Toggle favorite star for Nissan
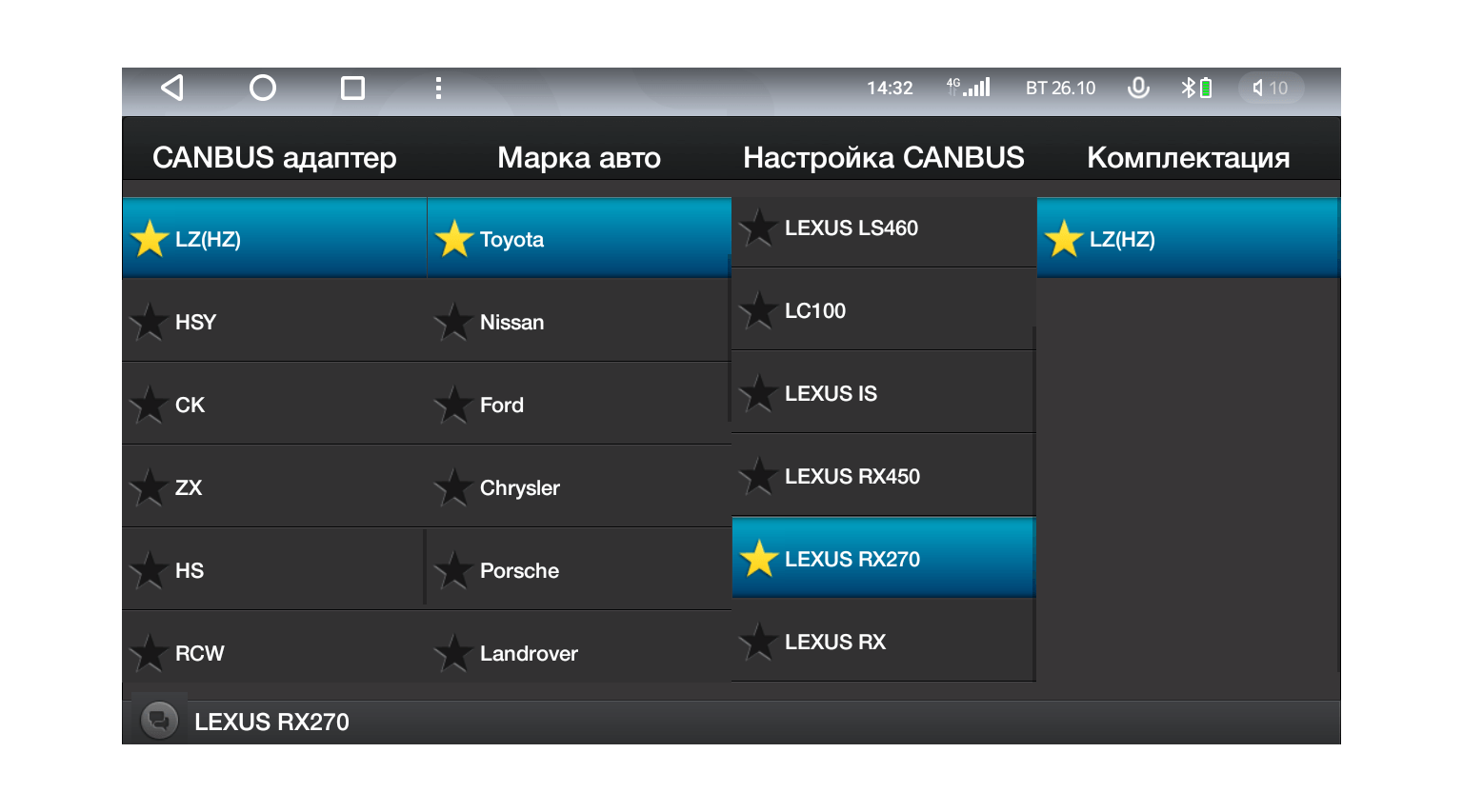Screen dimensions: 1463x812 453,322
